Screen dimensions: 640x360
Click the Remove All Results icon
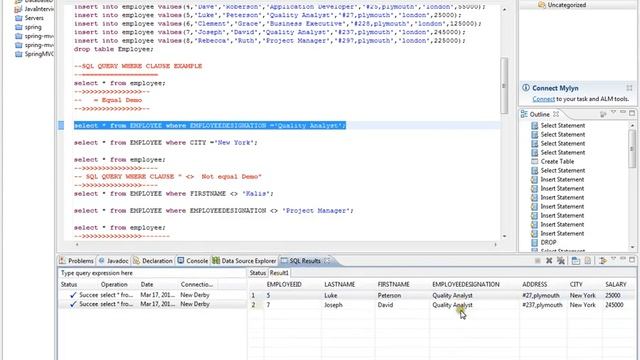click(x=561, y=260)
